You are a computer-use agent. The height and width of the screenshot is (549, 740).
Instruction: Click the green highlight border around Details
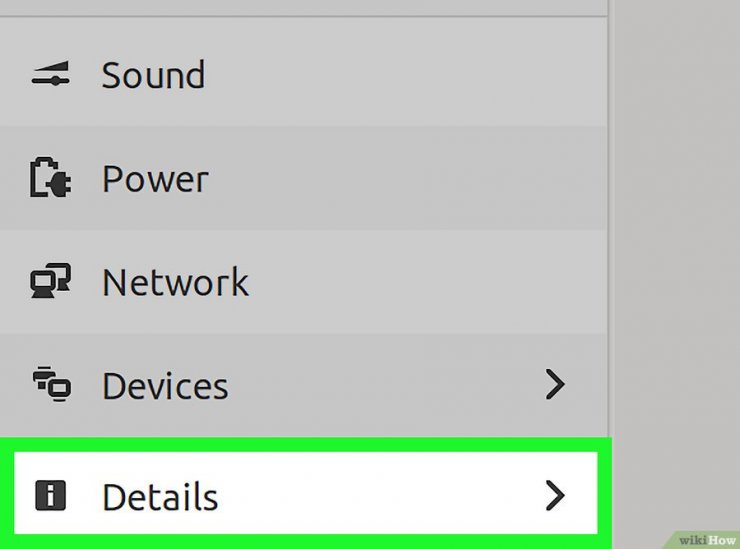(306, 444)
